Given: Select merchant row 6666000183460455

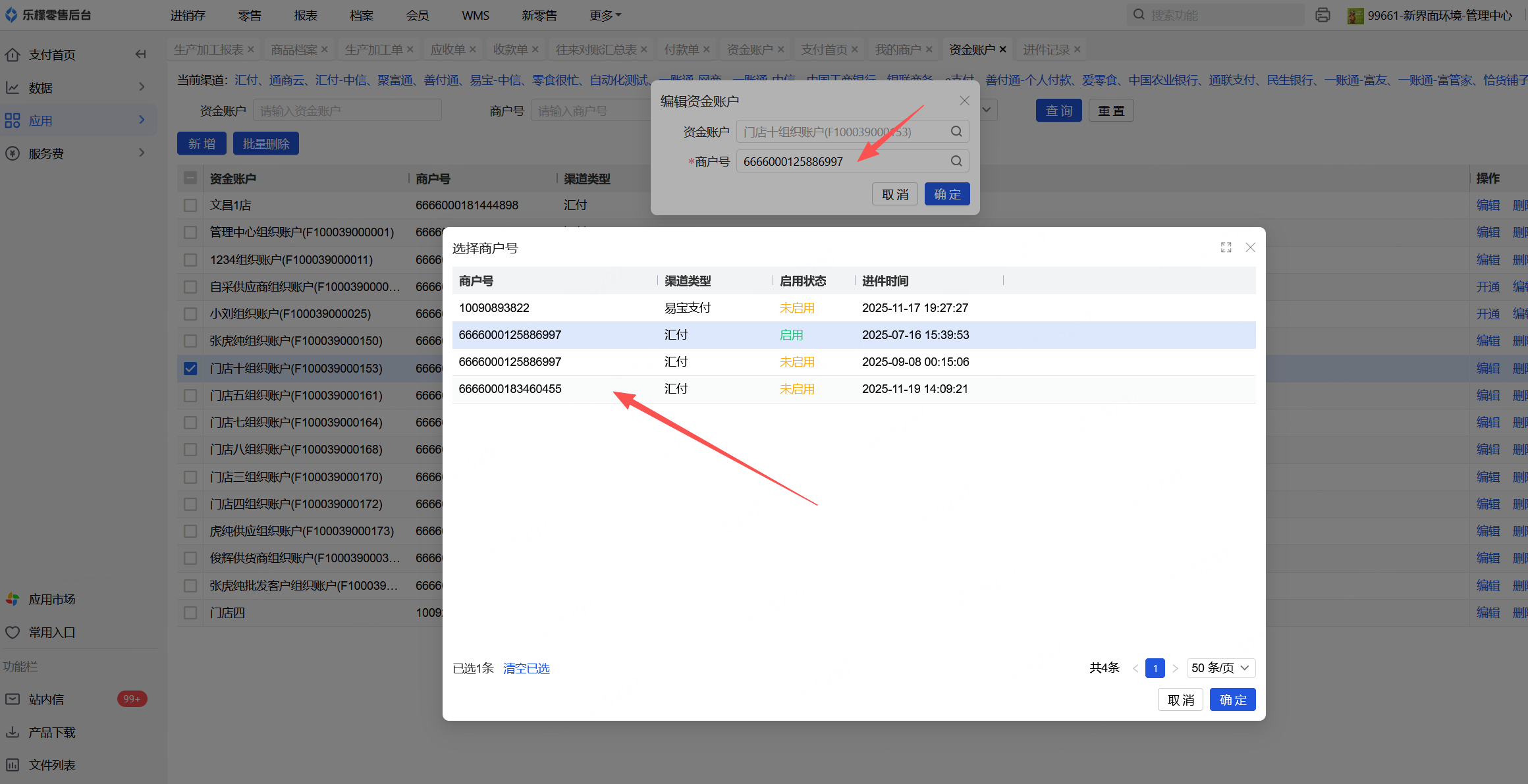Looking at the screenshot, I should pyautogui.click(x=510, y=389).
